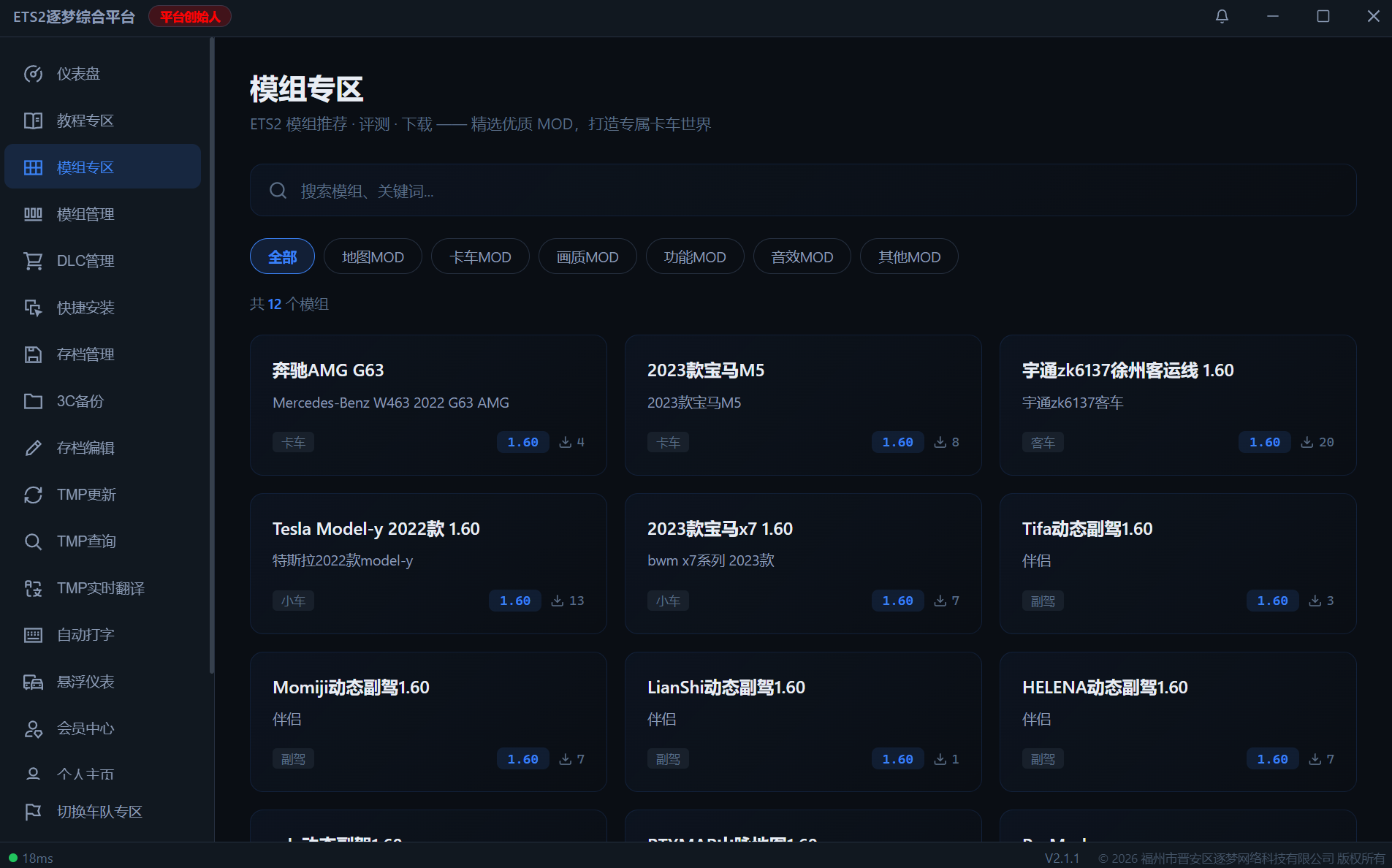
Task: Click the download icon on the 奔驰AMG G63 card
Action: [x=565, y=442]
